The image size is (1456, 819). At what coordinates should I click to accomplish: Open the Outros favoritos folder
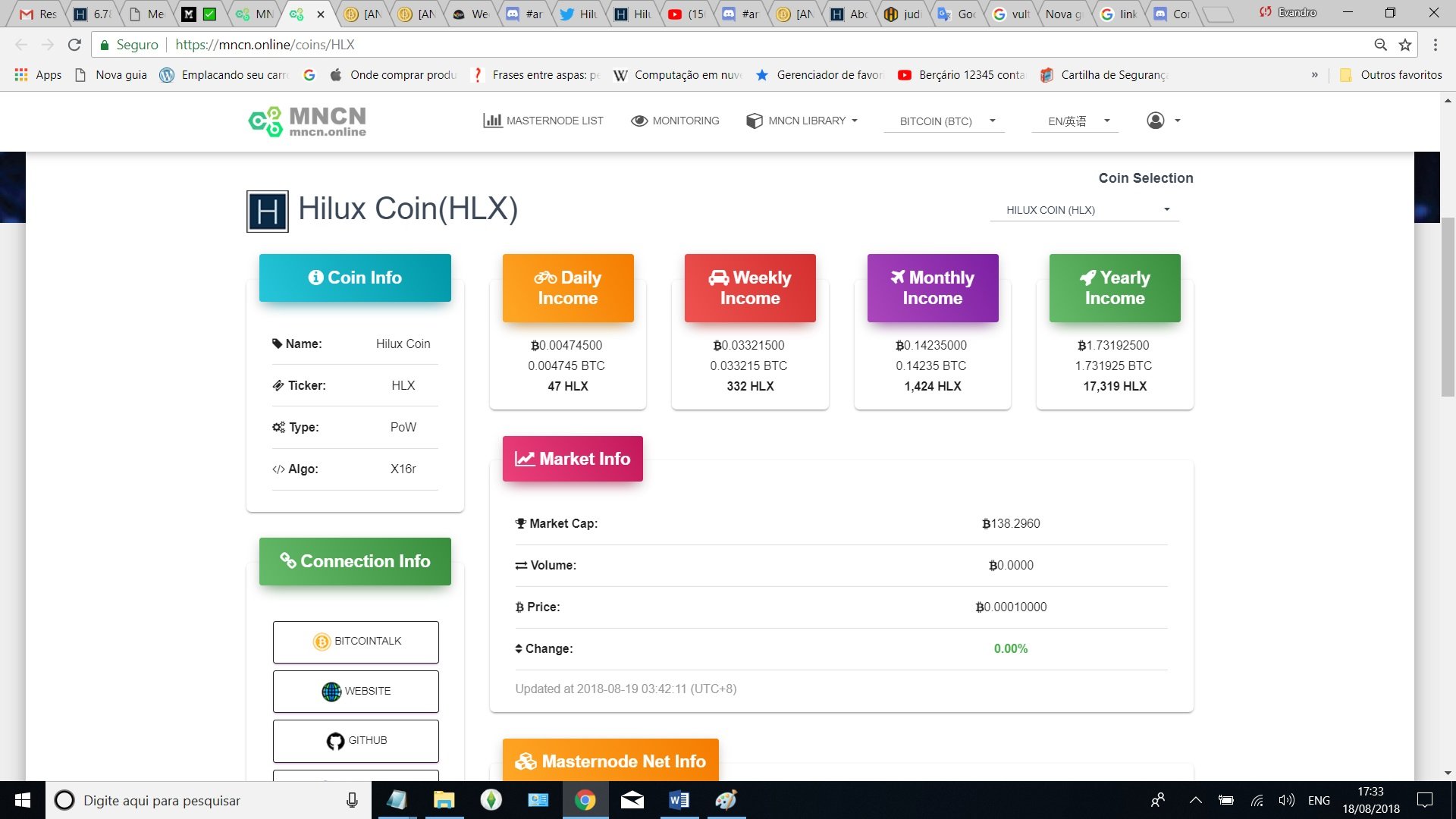pyautogui.click(x=1391, y=74)
